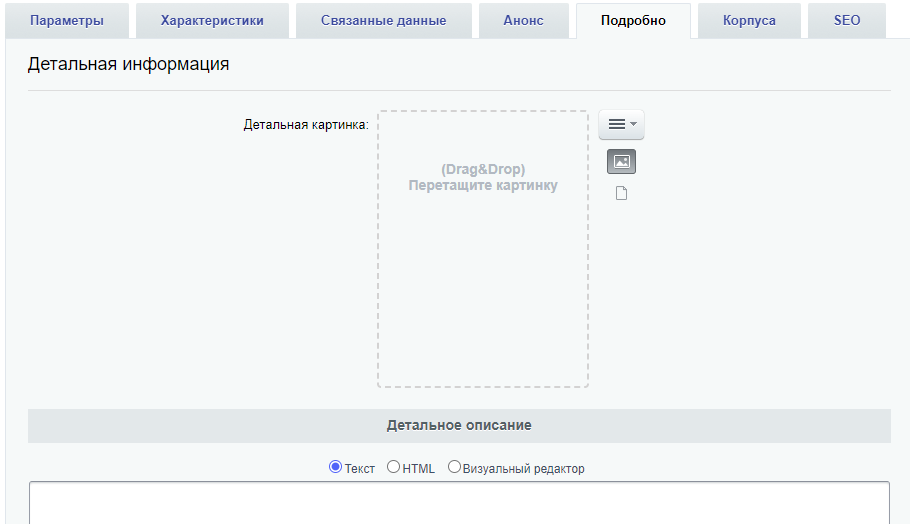Viewport: 910px width, 524px height.
Task: Open the Характеристики tab
Action: click(x=212, y=21)
